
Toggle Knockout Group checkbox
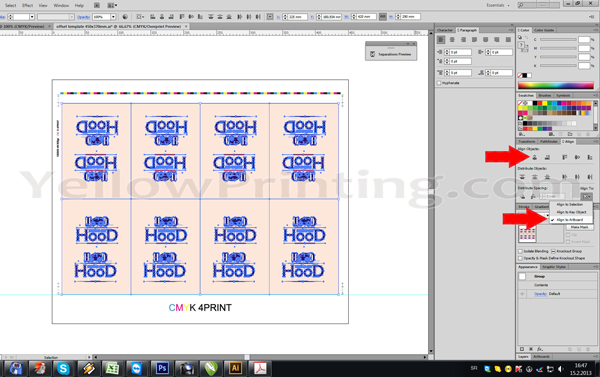[x=553, y=251]
